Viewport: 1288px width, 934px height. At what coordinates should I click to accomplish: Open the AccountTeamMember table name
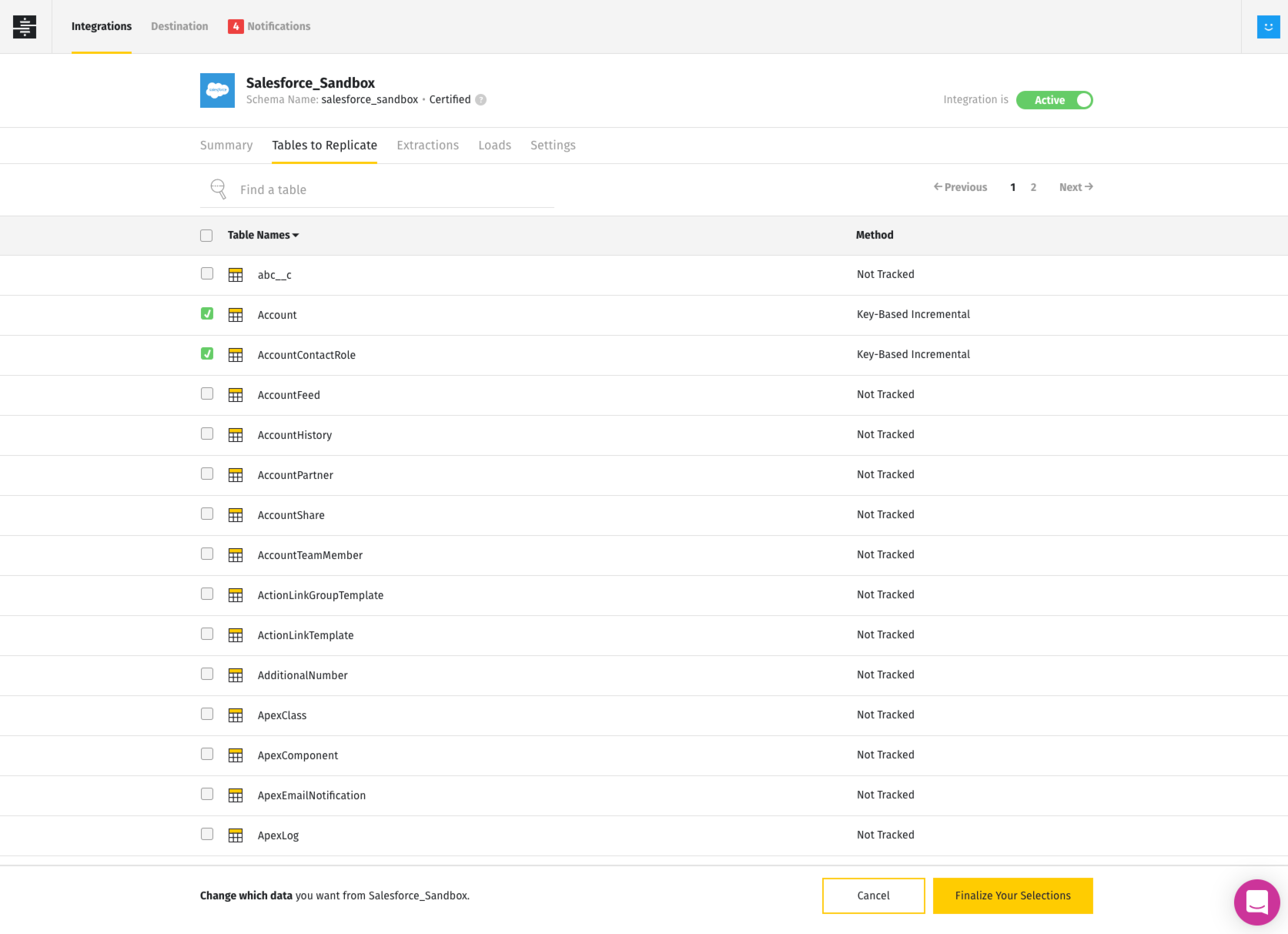tap(310, 555)
